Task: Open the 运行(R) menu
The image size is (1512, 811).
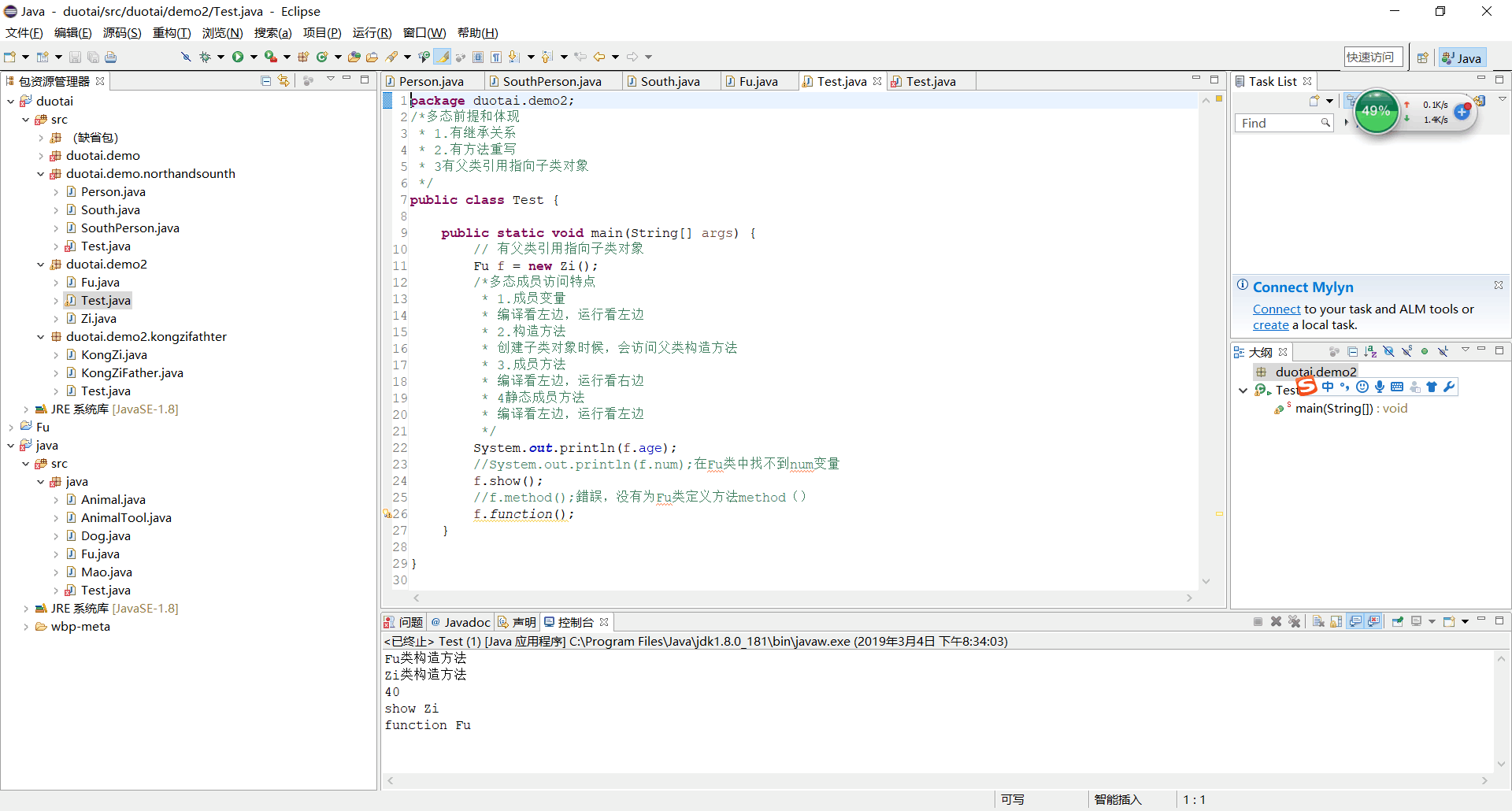Action: (x=372, y=32)
